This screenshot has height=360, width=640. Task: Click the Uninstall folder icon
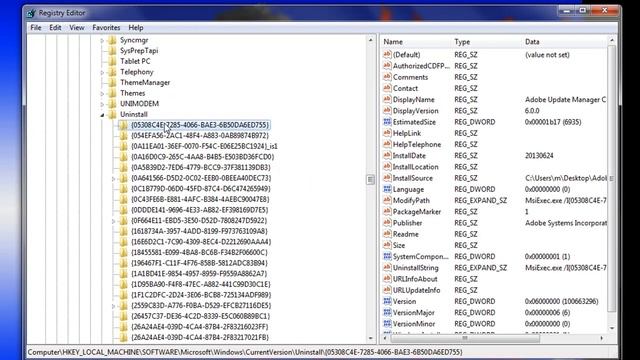(112, 114)
